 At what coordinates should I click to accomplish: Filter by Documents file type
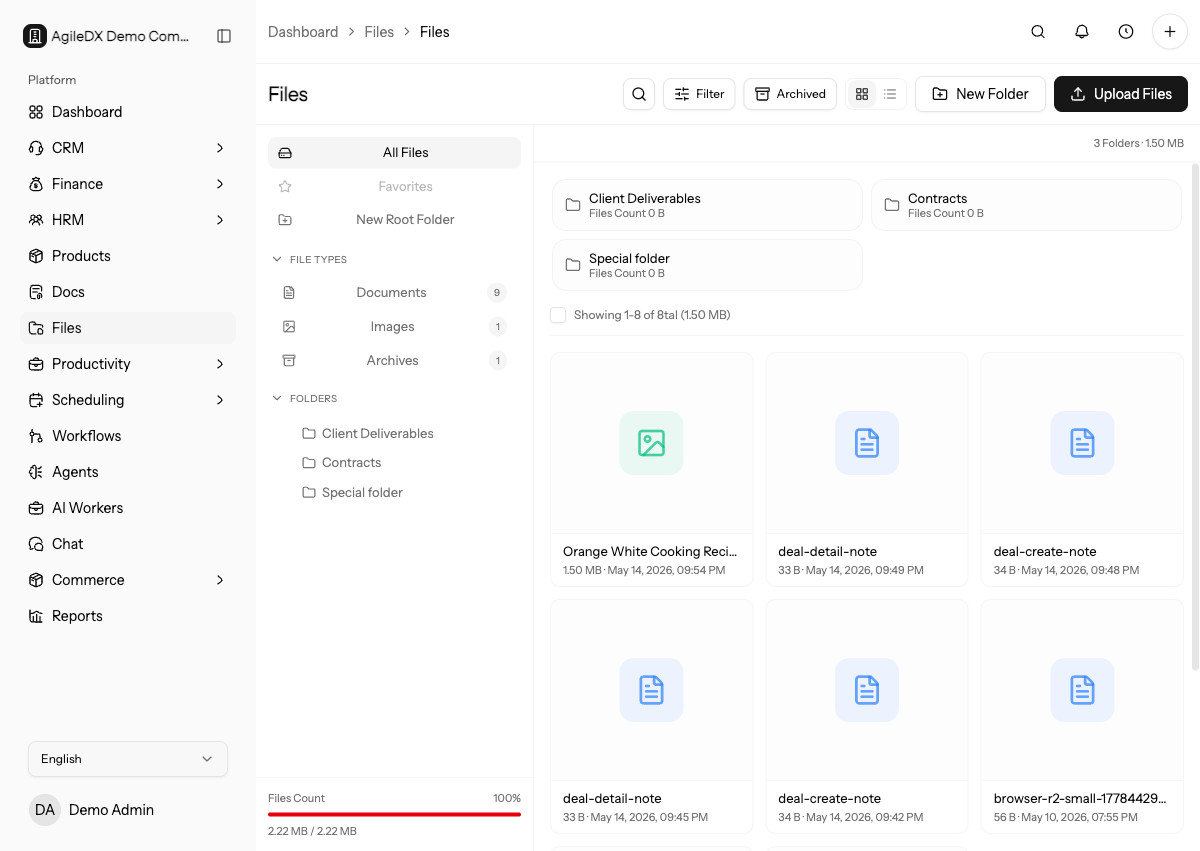394,293
